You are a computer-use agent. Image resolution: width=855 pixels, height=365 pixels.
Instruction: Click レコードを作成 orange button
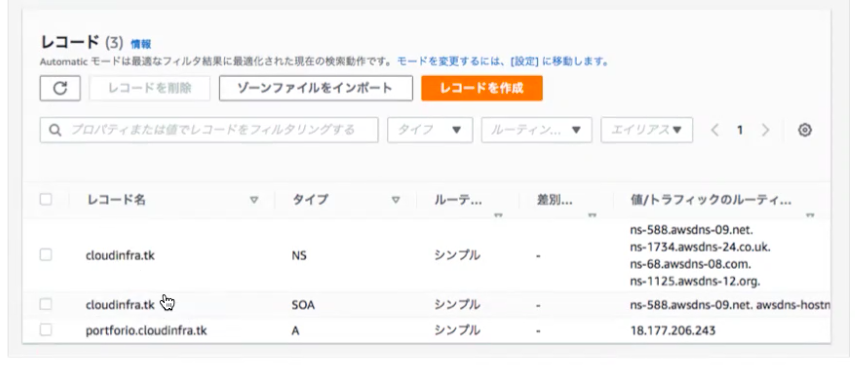481,88
